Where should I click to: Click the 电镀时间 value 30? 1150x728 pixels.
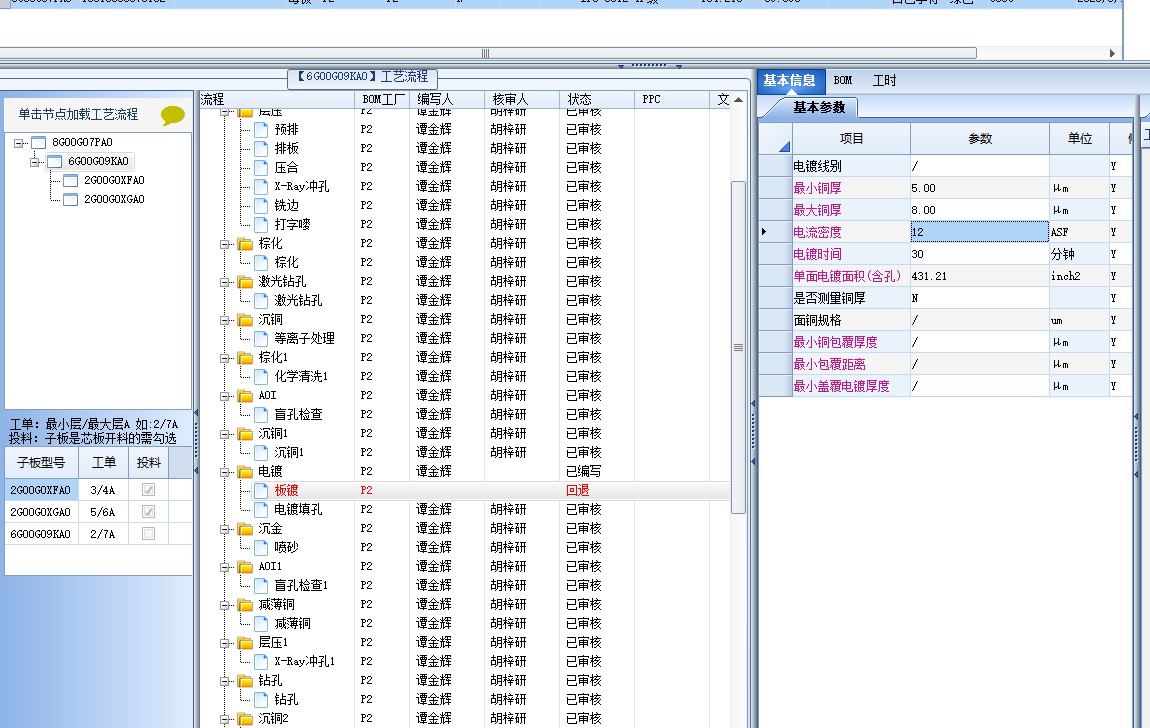(979, 254)
